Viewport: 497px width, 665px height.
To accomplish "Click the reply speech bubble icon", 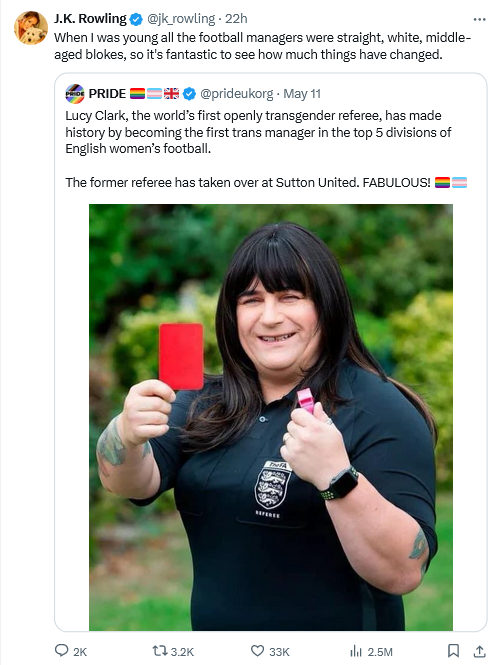I will click(62, 650).
